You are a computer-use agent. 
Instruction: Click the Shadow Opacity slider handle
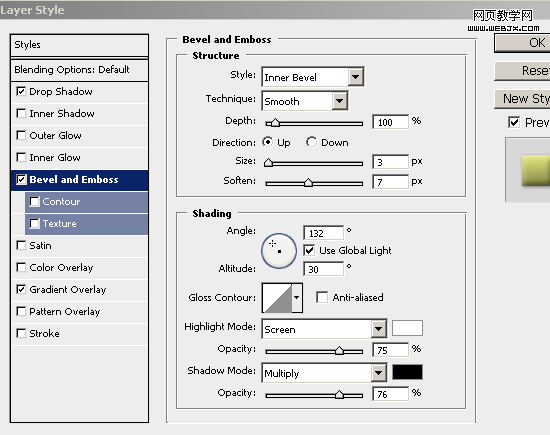coord(339,395)
